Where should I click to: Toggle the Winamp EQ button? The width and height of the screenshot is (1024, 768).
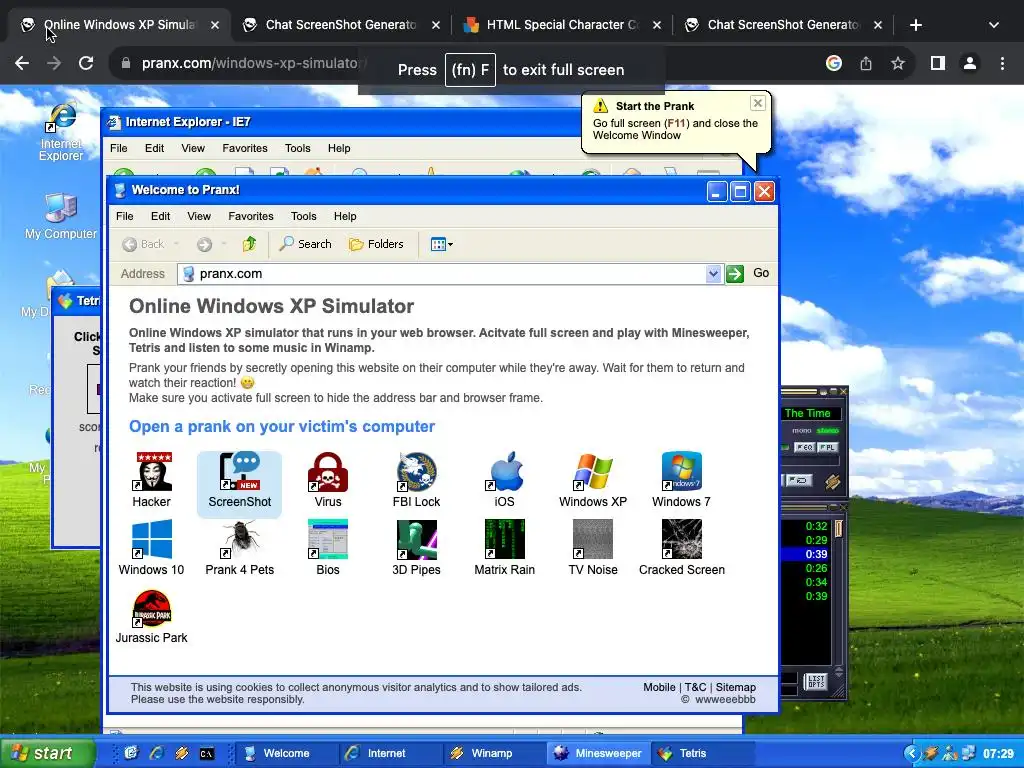(804, 447)
